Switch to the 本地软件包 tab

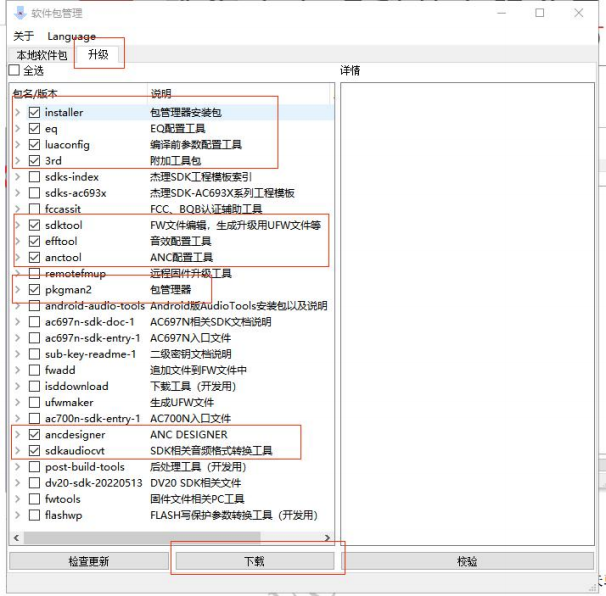click(42, 55)
